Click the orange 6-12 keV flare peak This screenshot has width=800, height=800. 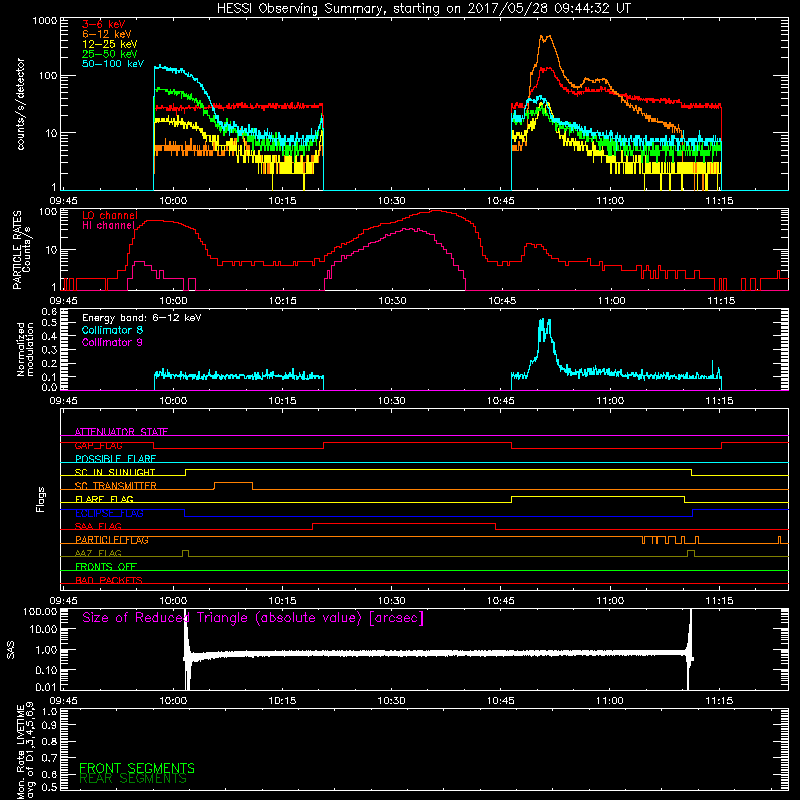[546, 37]
